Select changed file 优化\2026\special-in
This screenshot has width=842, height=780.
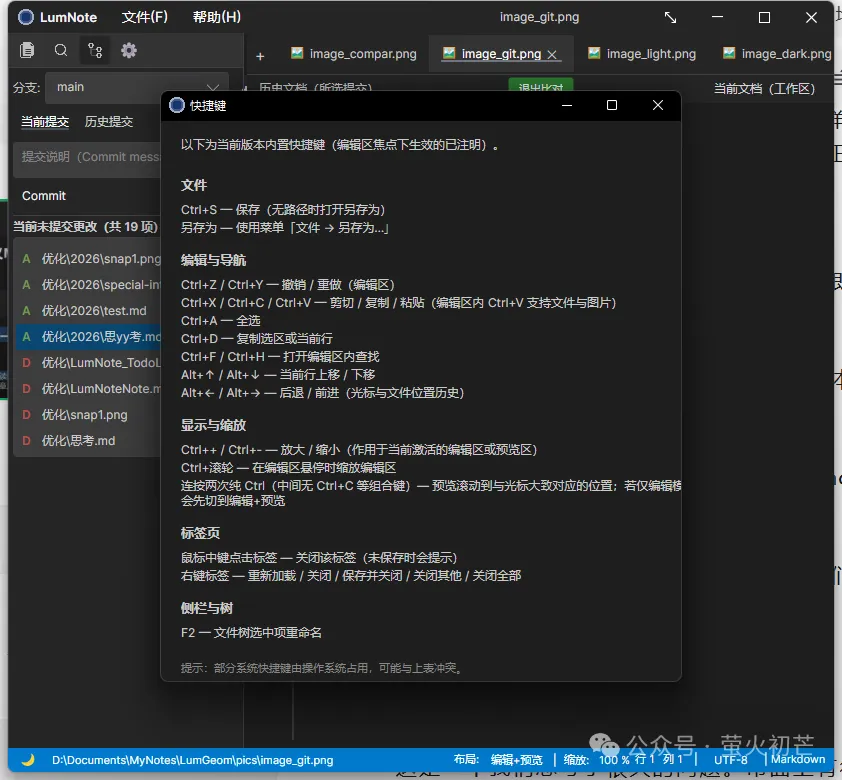(x=89, y=285)
